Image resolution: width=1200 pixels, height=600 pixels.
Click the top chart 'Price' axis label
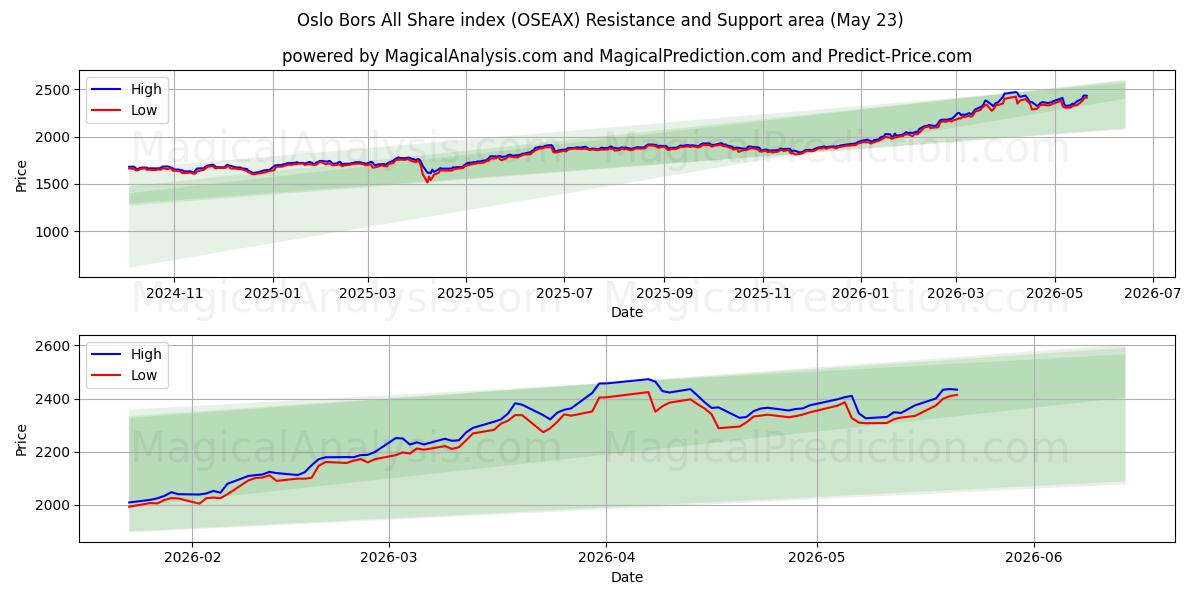point(22,174)
